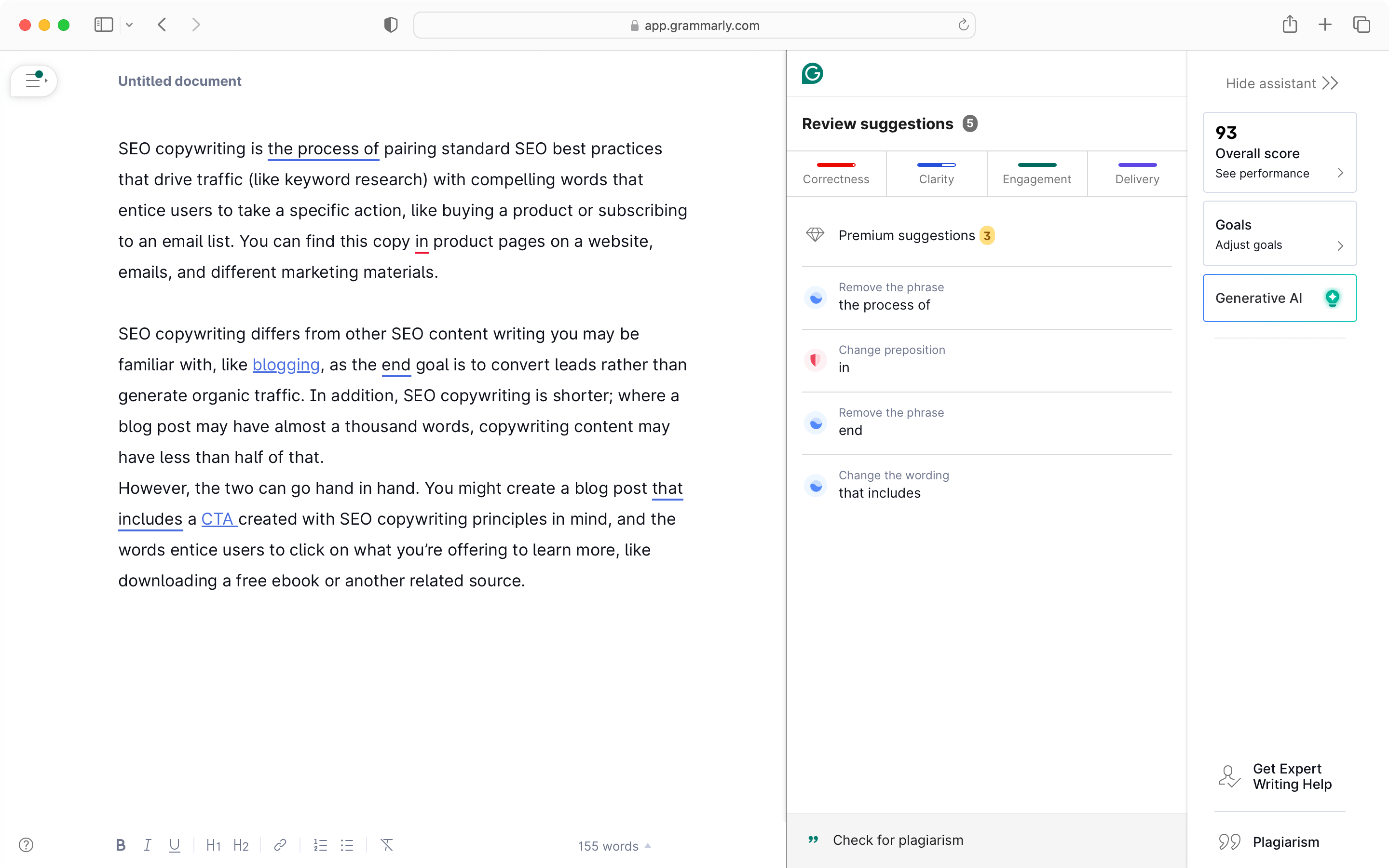Open 'Change the wording: that includes' suggestion
Screen dimensions: 1389x868
[x=986, y=486]
